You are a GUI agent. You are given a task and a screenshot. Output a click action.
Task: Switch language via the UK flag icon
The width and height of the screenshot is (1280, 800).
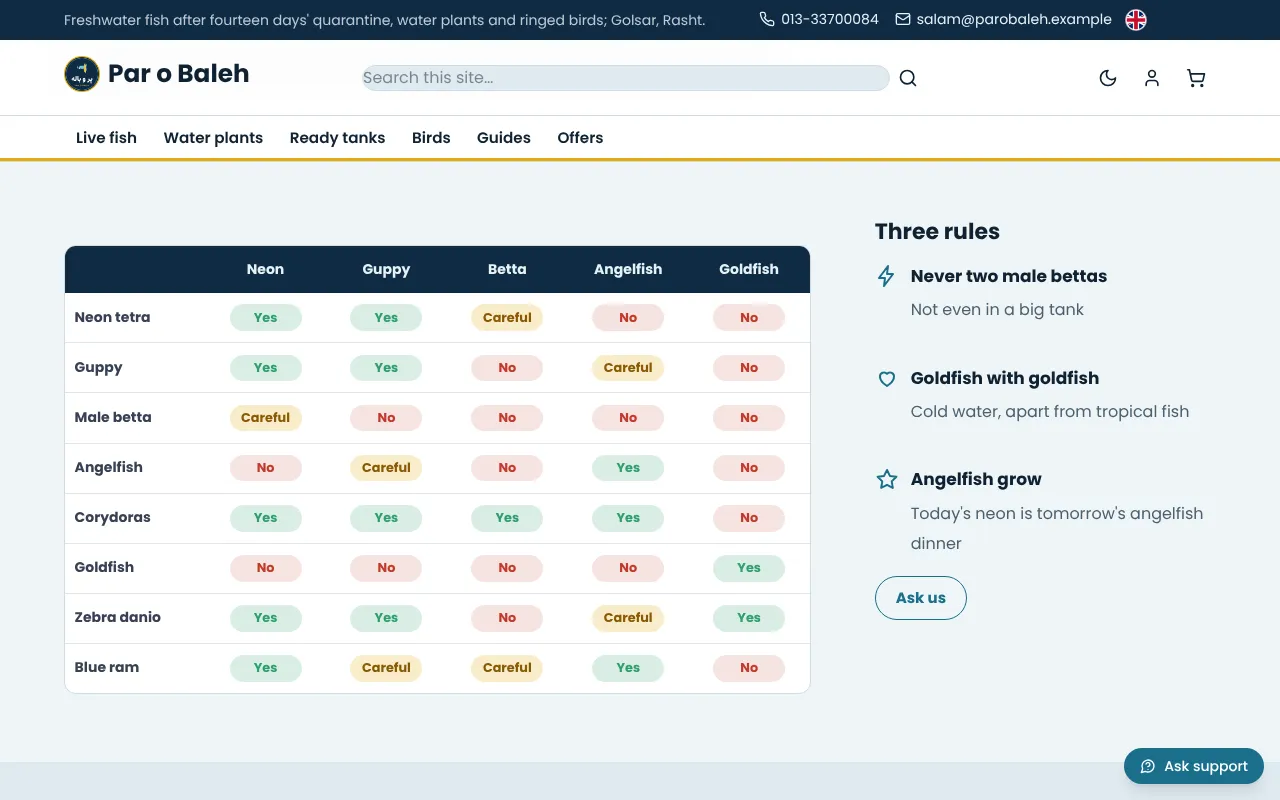coord(1136,20)
